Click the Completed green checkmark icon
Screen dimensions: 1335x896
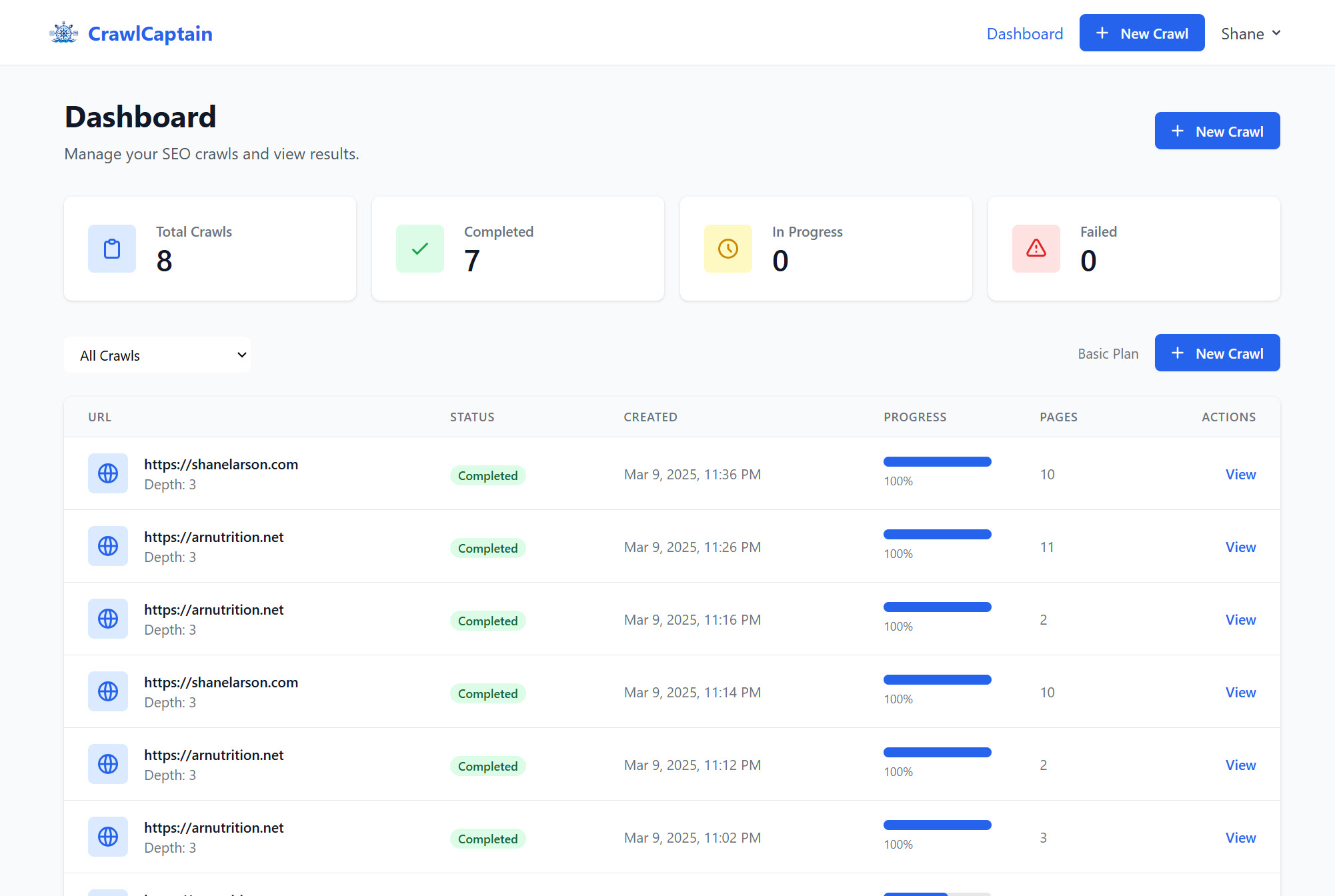pos(420,249)
